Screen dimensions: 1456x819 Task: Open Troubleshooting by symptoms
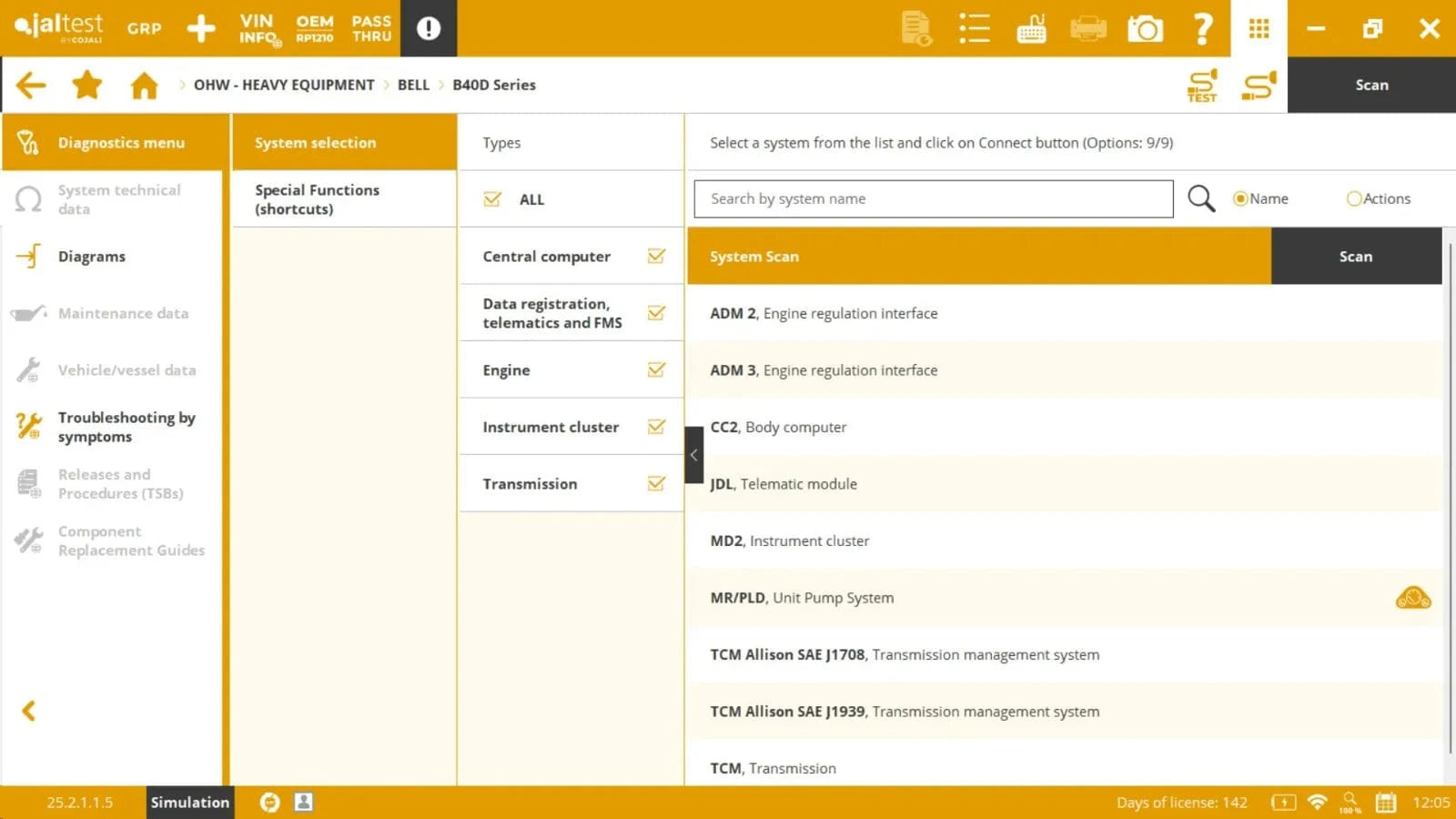112,427
